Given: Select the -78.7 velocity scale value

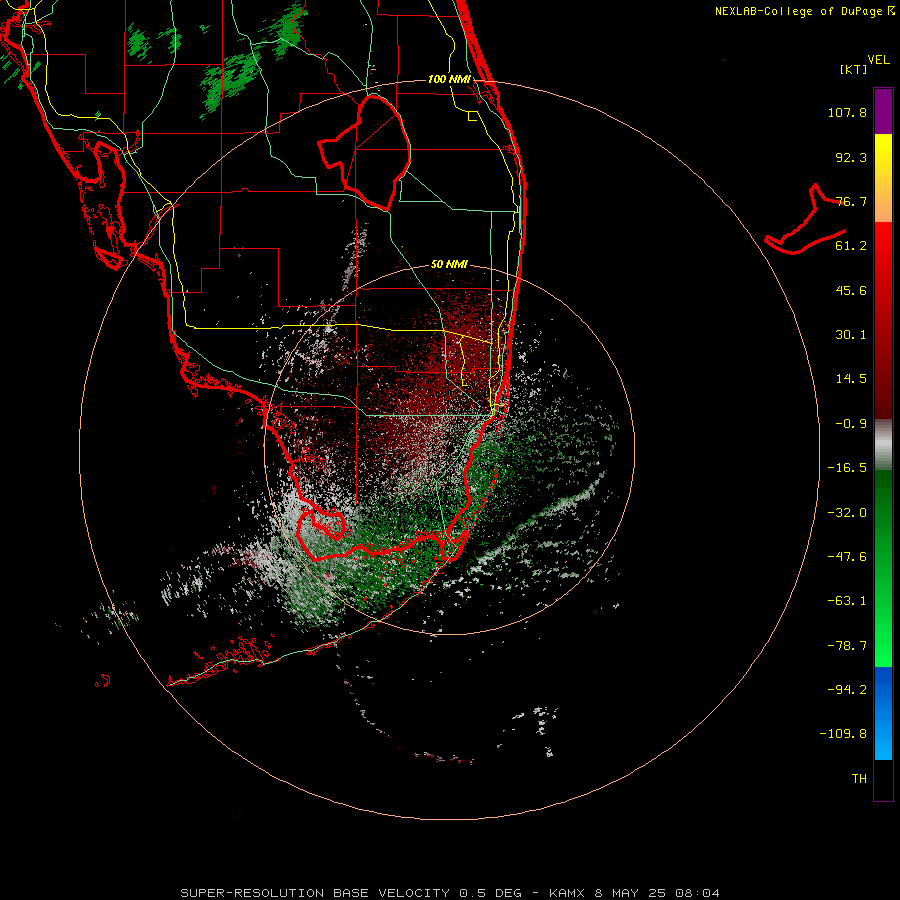Looking at the screenshot, I should [x=847, y=646].
